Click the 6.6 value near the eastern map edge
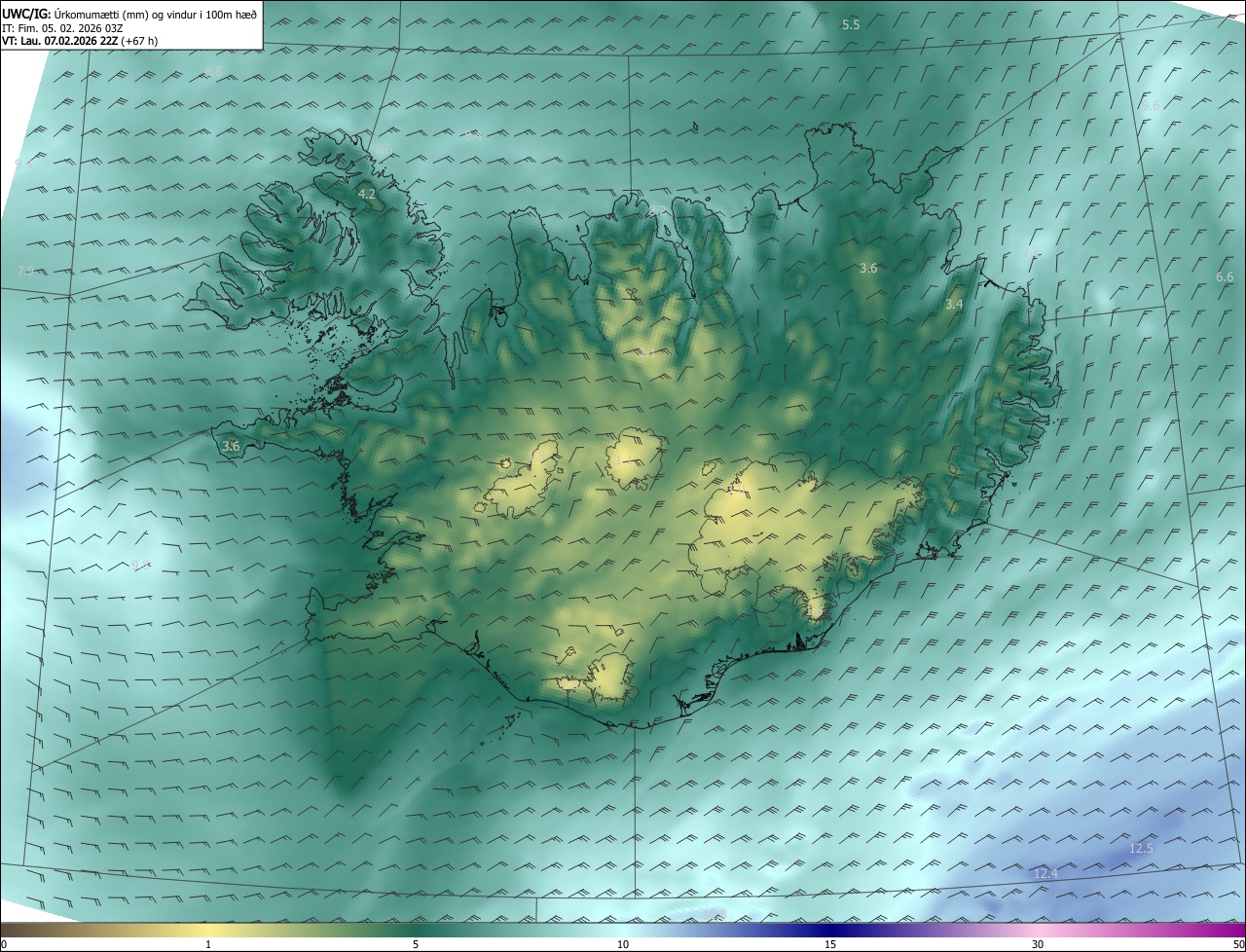The height and width of the screenshot is (952, 1246). pyautogui.click(x=1225, y=277)
